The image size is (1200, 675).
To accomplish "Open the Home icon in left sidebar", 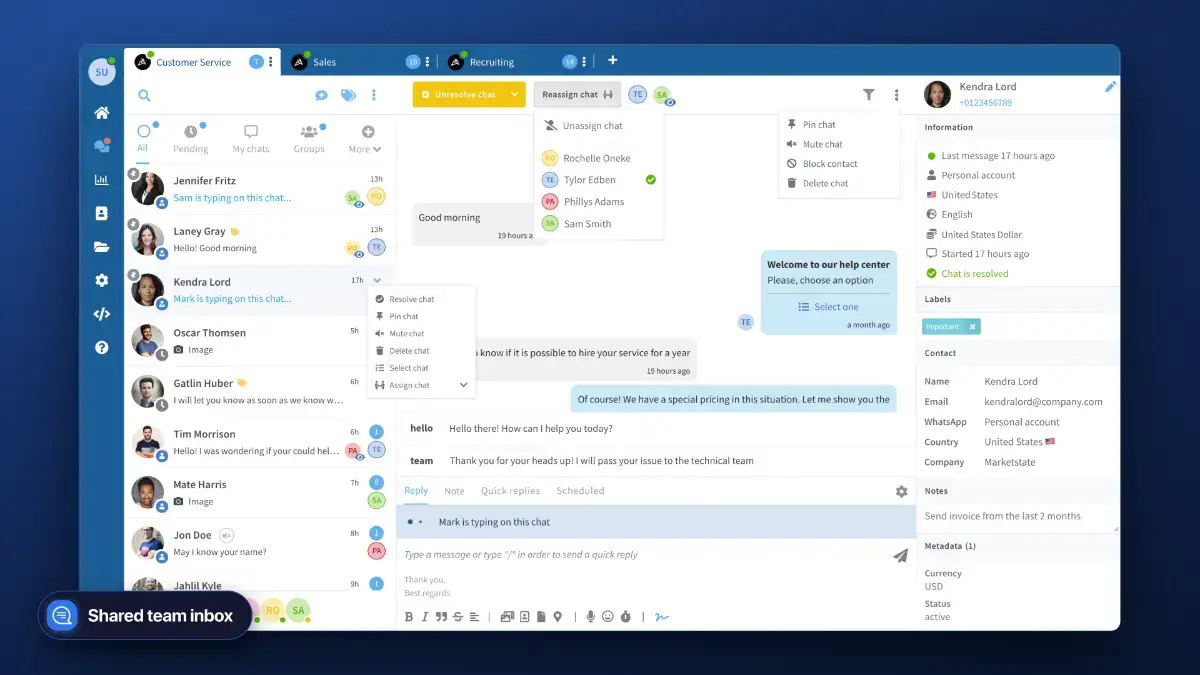I will click(101, 113).
